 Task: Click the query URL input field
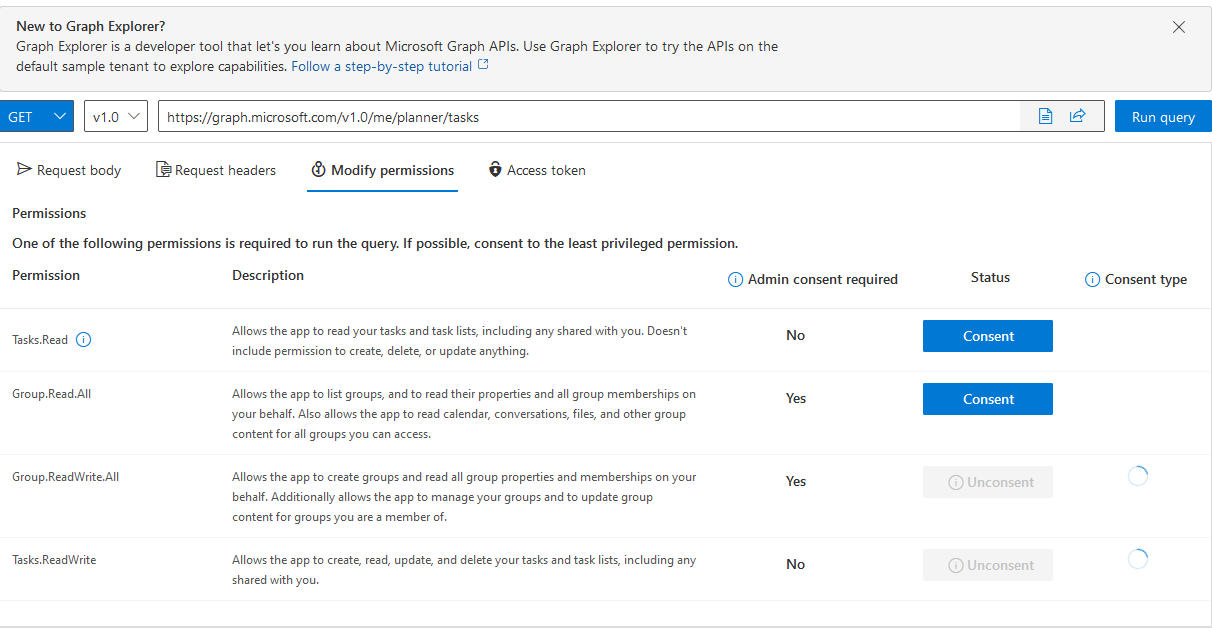589,117
